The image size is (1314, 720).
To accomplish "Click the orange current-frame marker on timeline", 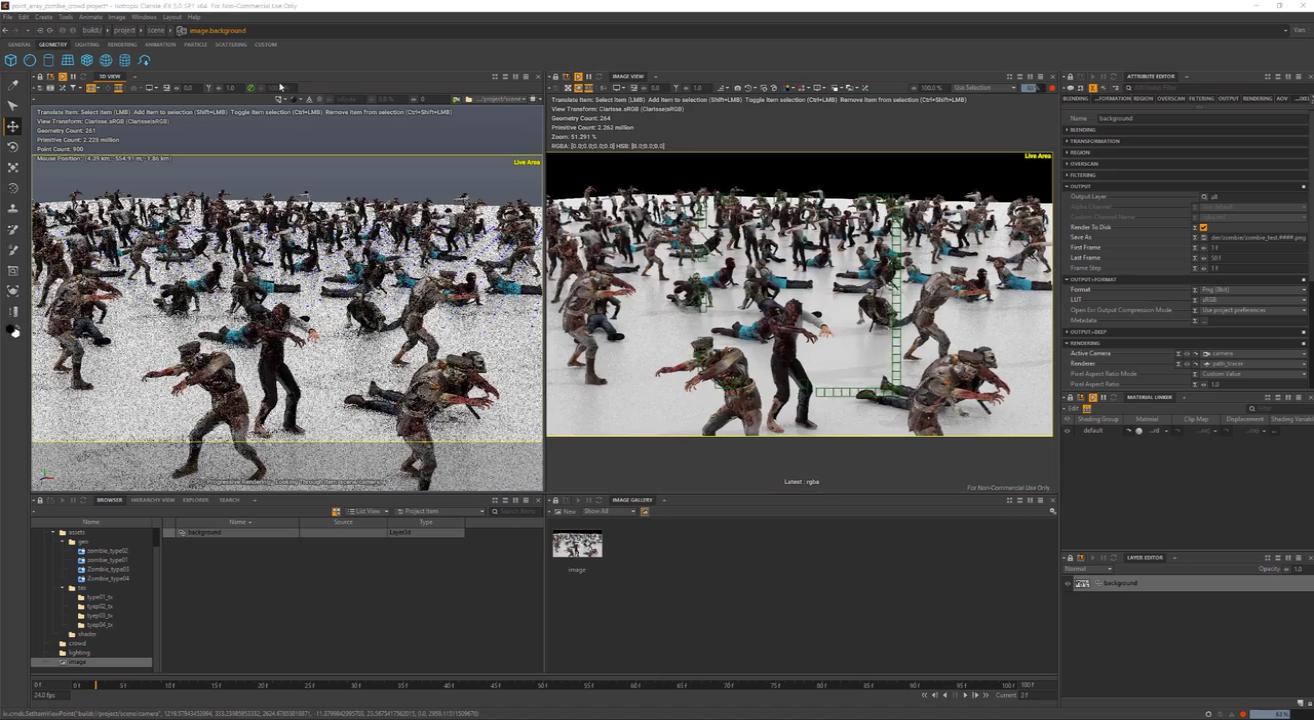I will [96, 685].
